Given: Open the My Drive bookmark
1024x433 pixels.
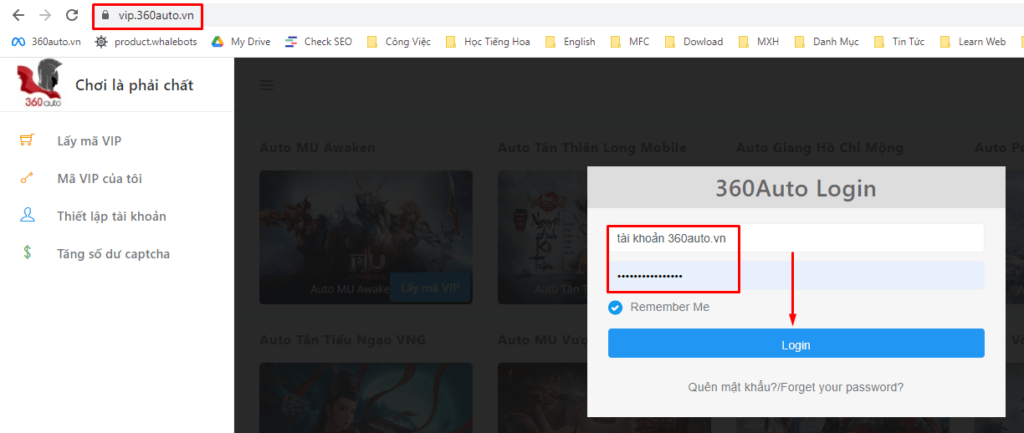Looking at the screenshot, I should [x=240, y=42].
